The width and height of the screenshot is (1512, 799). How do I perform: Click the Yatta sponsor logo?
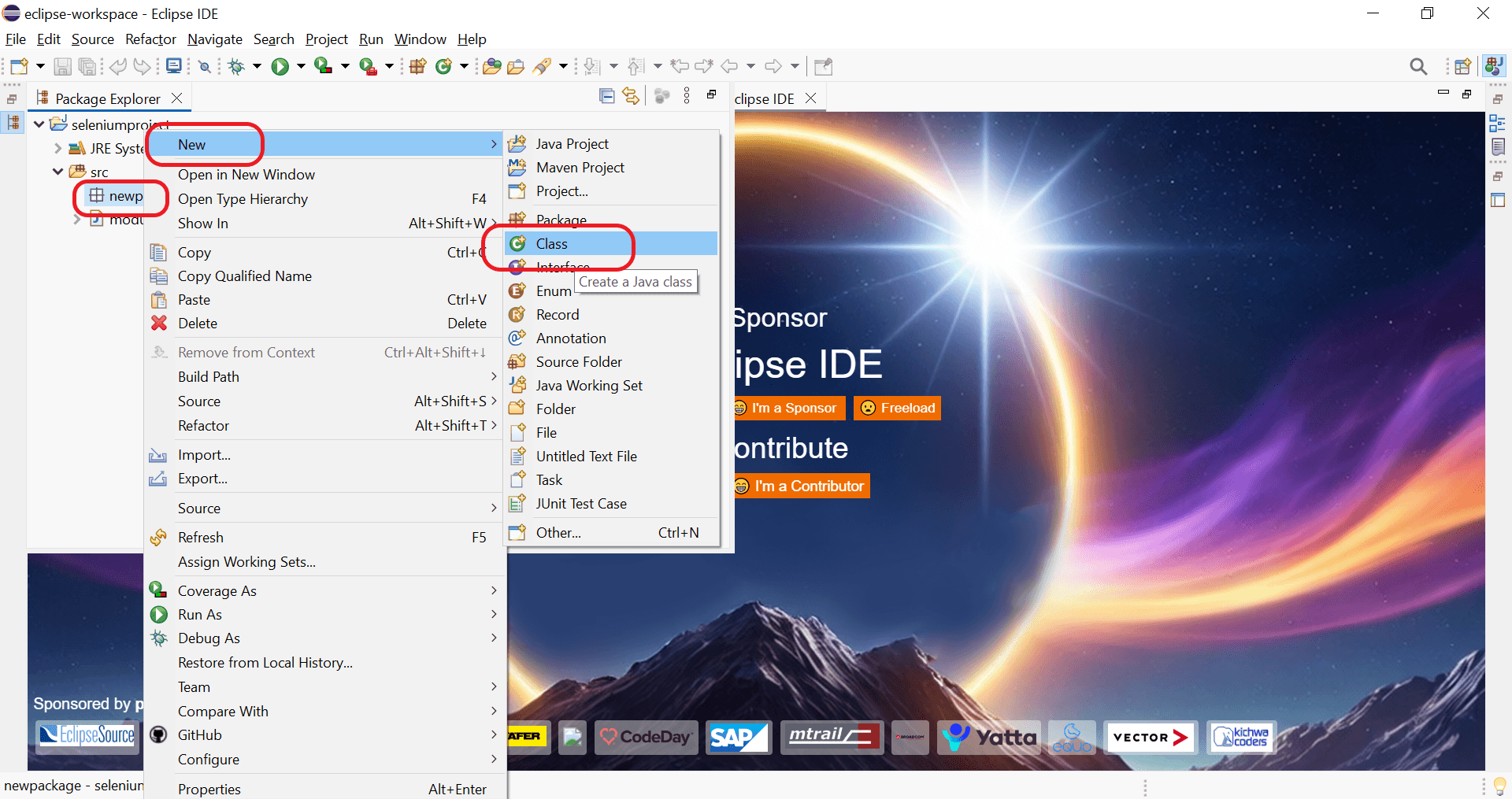click(x=989, y=738)
